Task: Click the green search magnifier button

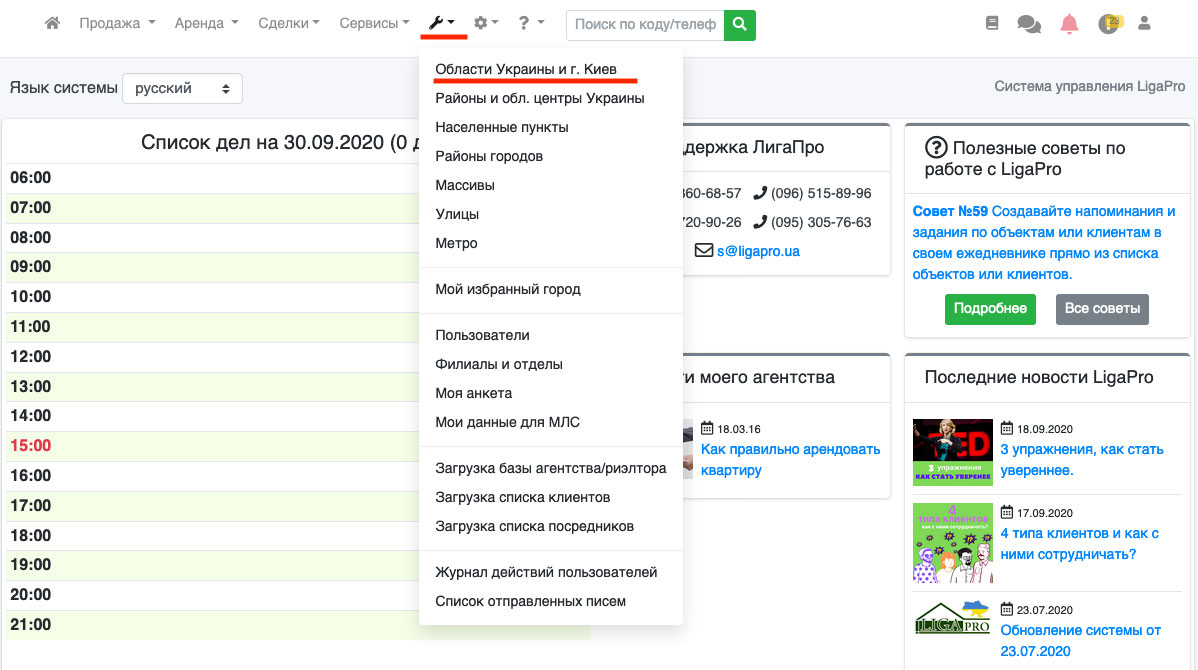Action: [740, 24]
